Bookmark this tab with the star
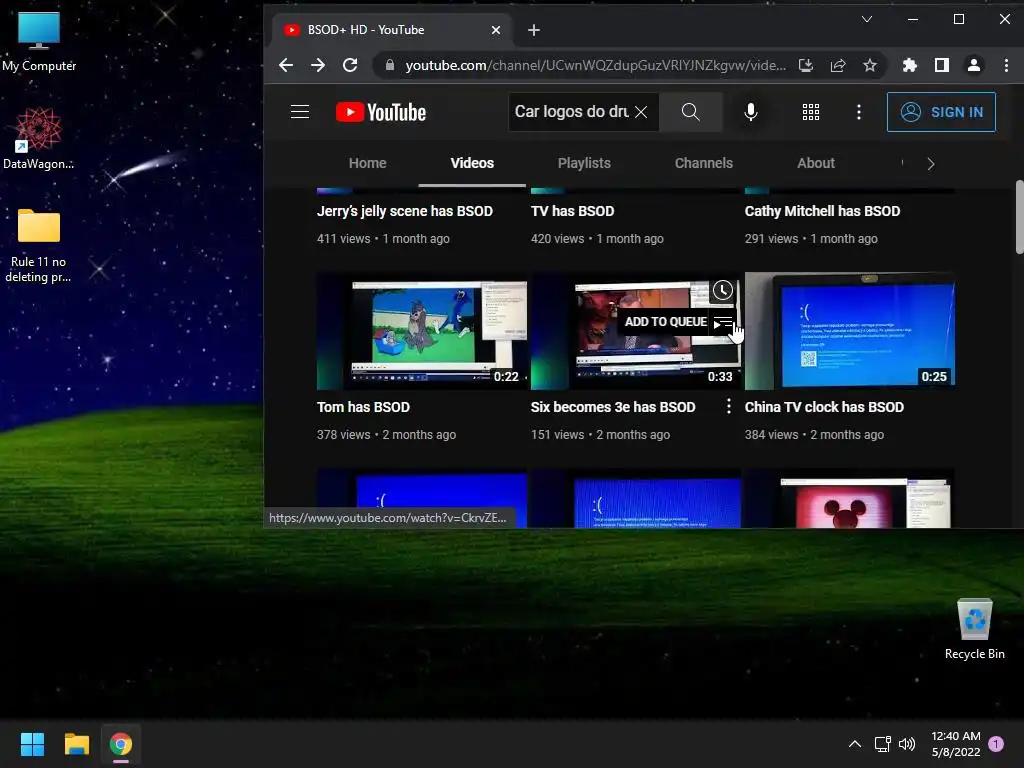 click(870, 65)
